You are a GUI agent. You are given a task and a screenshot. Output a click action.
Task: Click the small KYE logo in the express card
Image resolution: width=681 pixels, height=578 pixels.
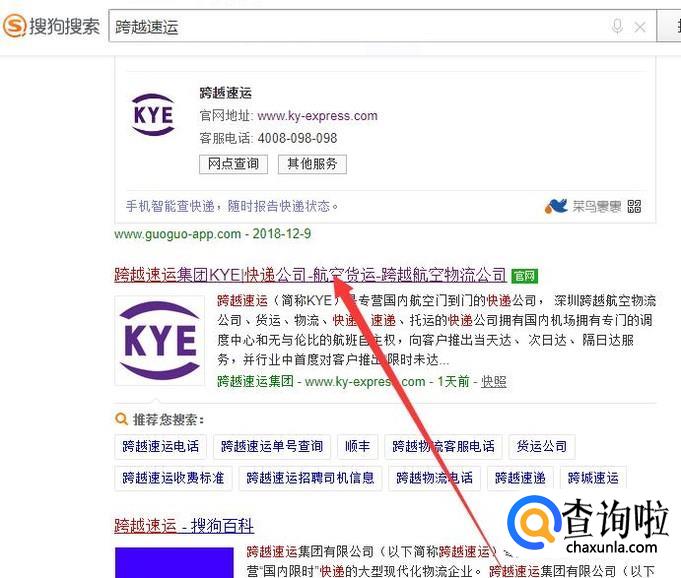tap(153, 115)
